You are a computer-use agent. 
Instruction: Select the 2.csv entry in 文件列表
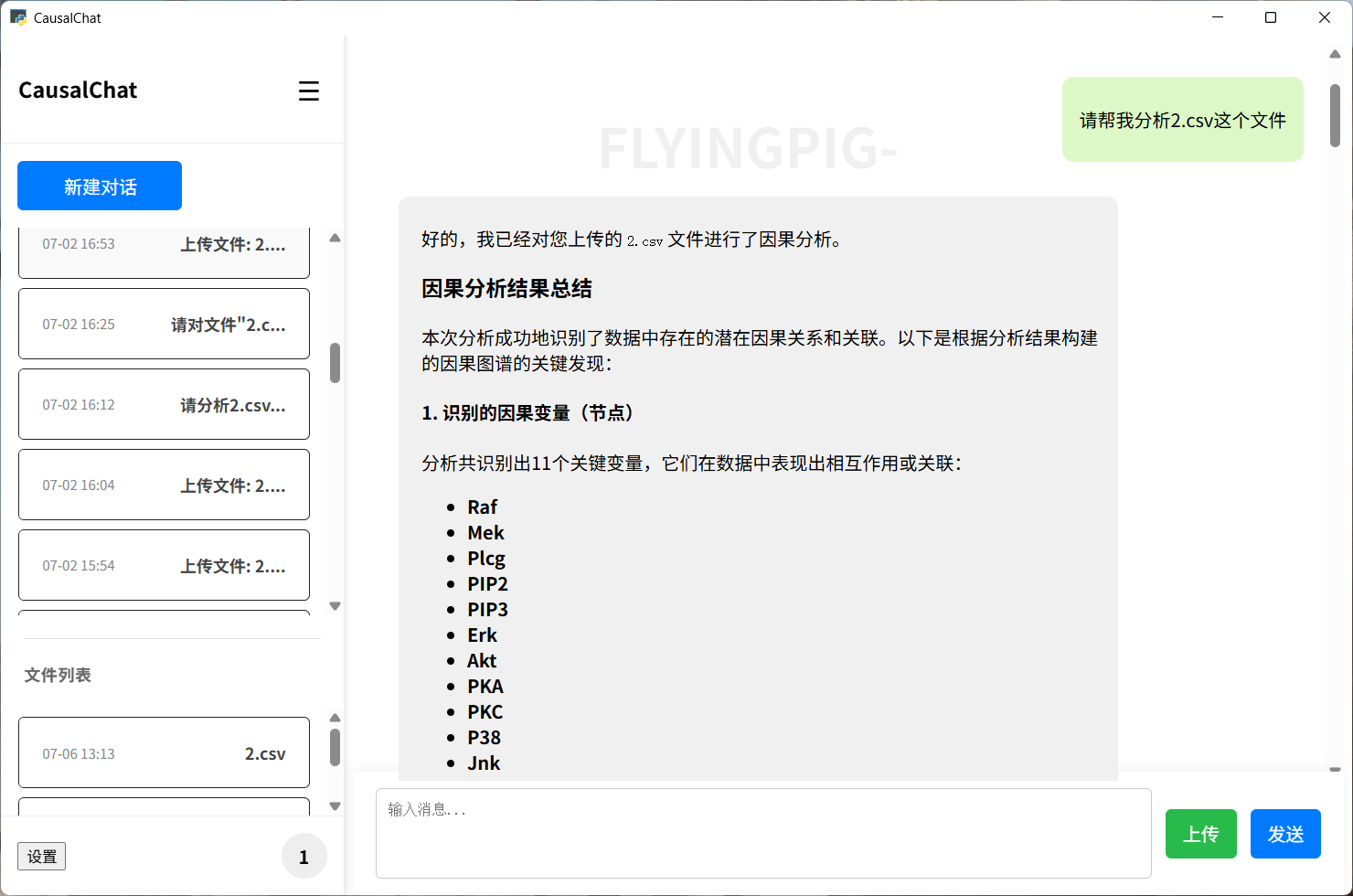click(x=164, y=752)
